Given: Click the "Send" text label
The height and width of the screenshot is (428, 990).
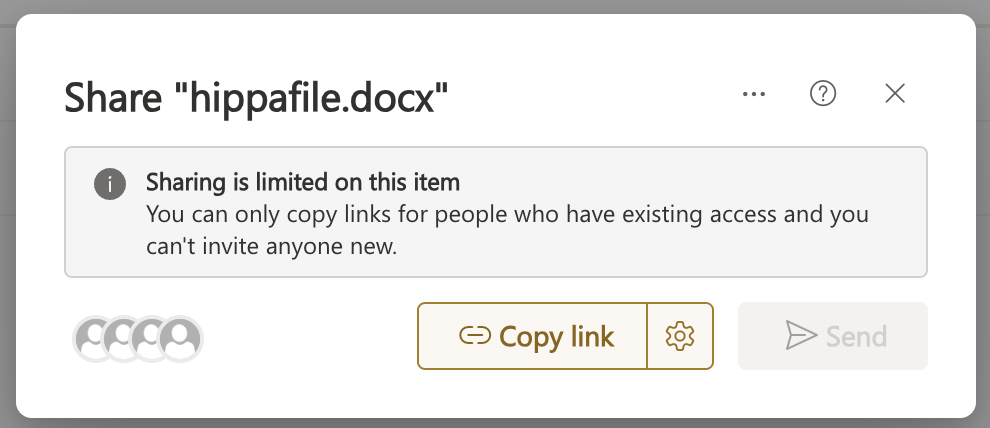Looking at the screenshot, I should click(857, 336).
